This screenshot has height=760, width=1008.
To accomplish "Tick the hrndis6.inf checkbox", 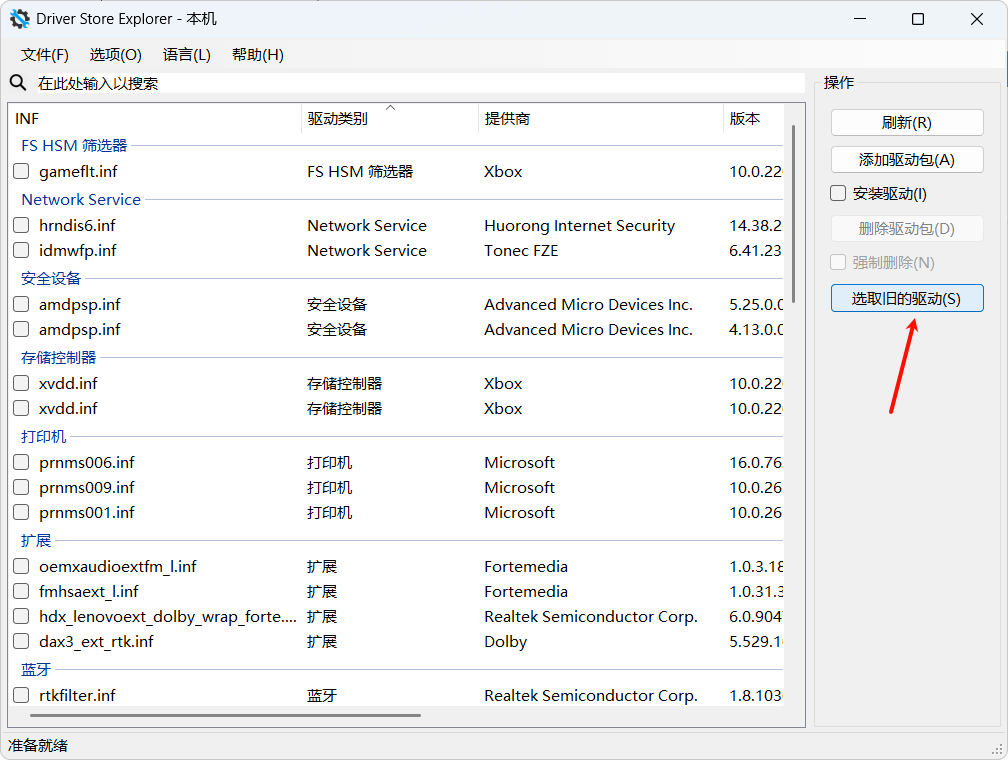I will point(21,226).
